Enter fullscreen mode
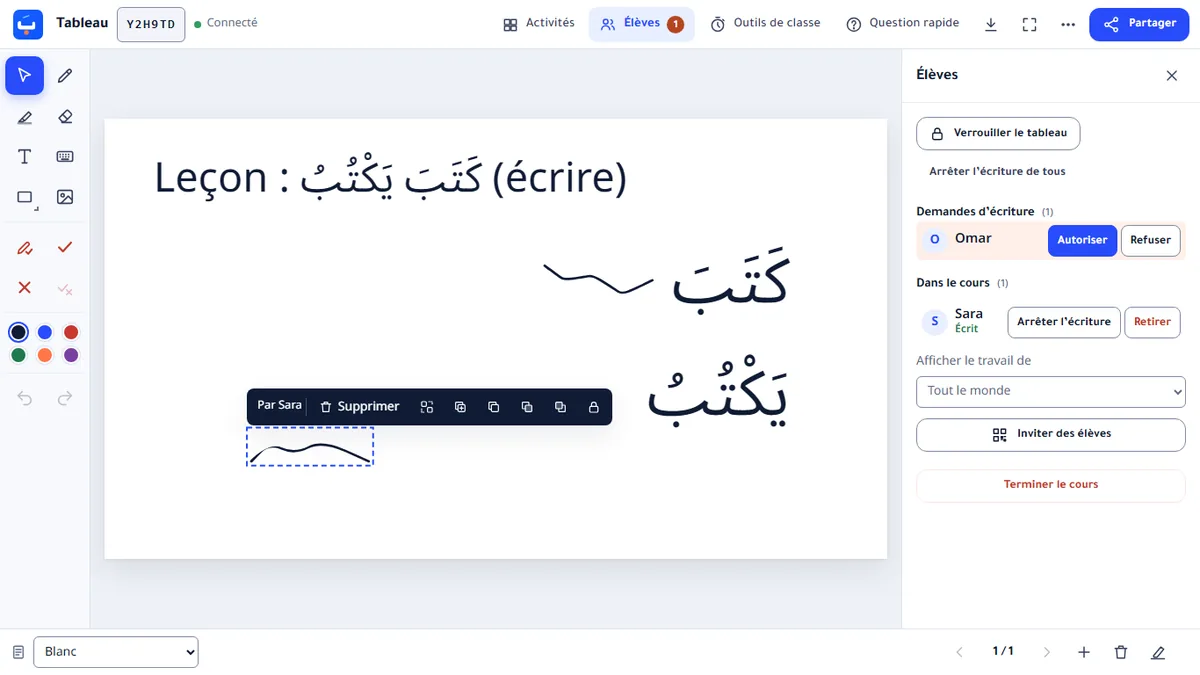The height and width of the screenshot is (675, 1200). coord(1029,24)
